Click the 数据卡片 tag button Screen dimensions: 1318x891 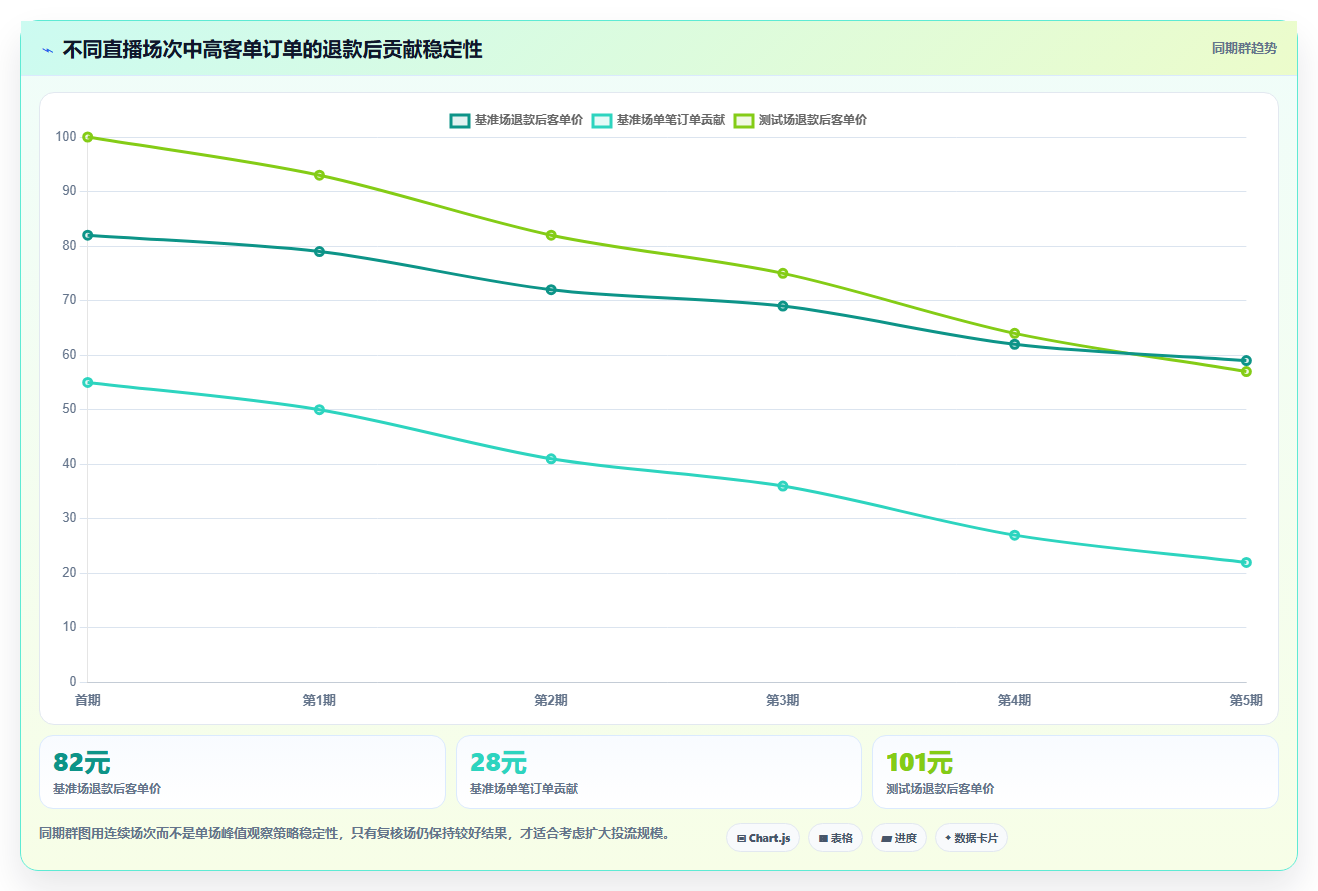971,838
